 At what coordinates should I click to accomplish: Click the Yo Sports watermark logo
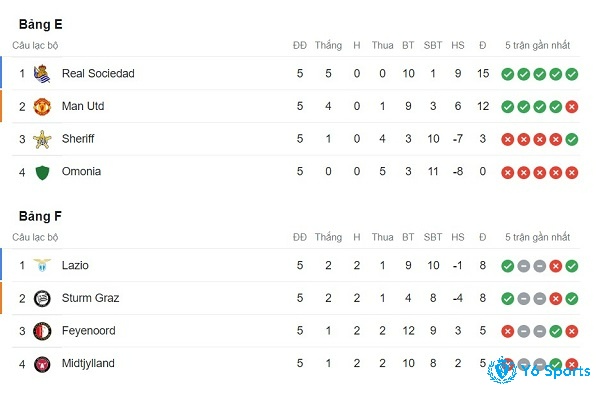(x=539, y=370)
